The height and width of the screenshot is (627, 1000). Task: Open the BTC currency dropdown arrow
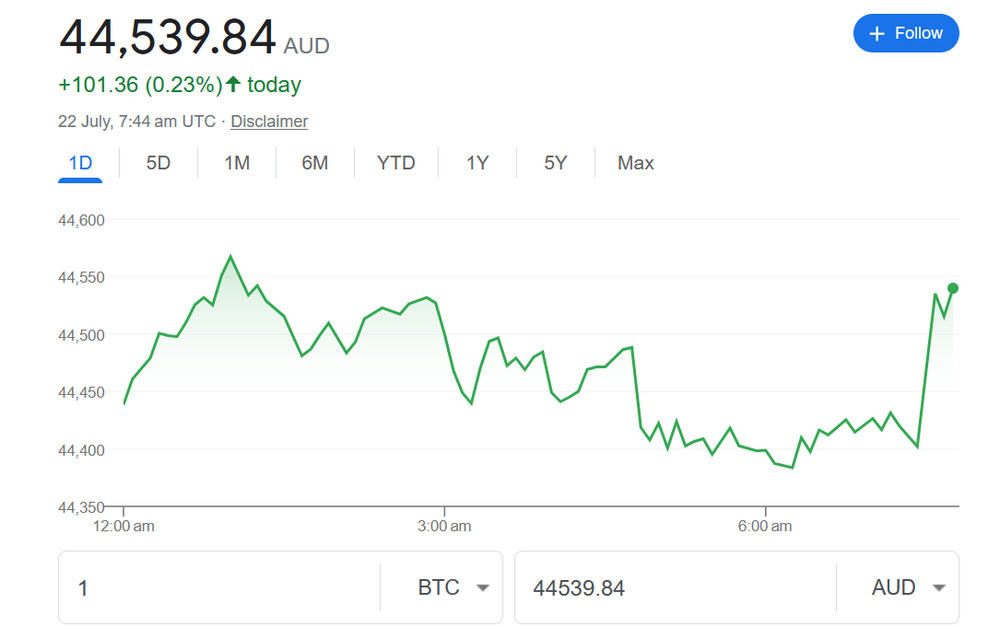pos(483,588)
